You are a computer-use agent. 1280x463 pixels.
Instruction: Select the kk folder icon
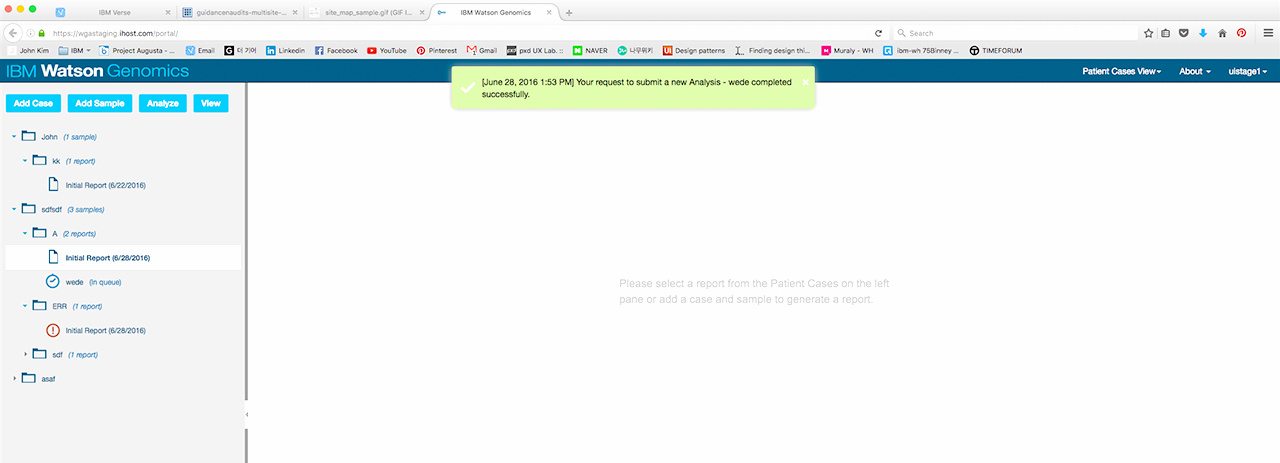click(40, 160)
